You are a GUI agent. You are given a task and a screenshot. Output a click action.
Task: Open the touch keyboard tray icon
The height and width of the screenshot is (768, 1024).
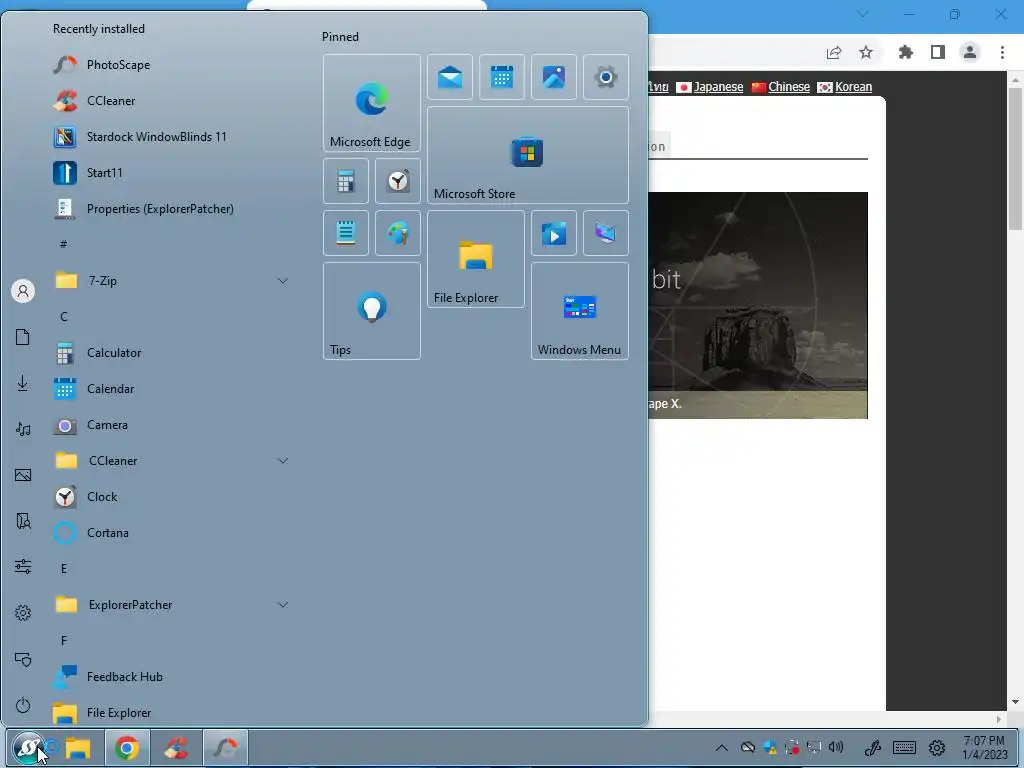[904, 747]
